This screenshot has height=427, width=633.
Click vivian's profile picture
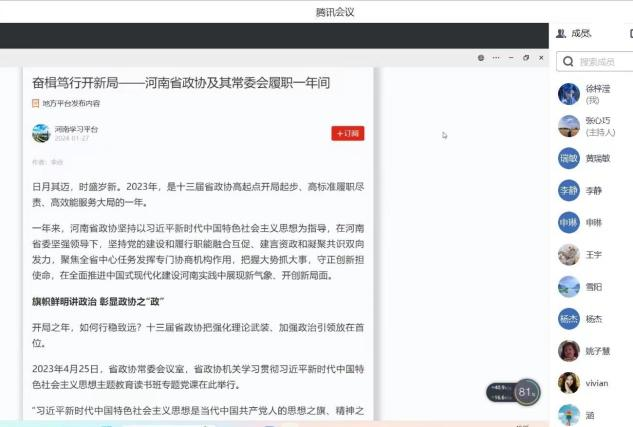(569, 383)
